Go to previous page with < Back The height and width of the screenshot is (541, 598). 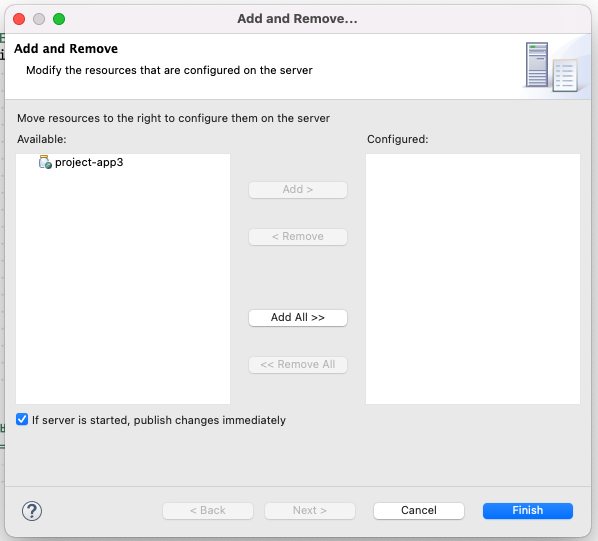click(208, 510)
